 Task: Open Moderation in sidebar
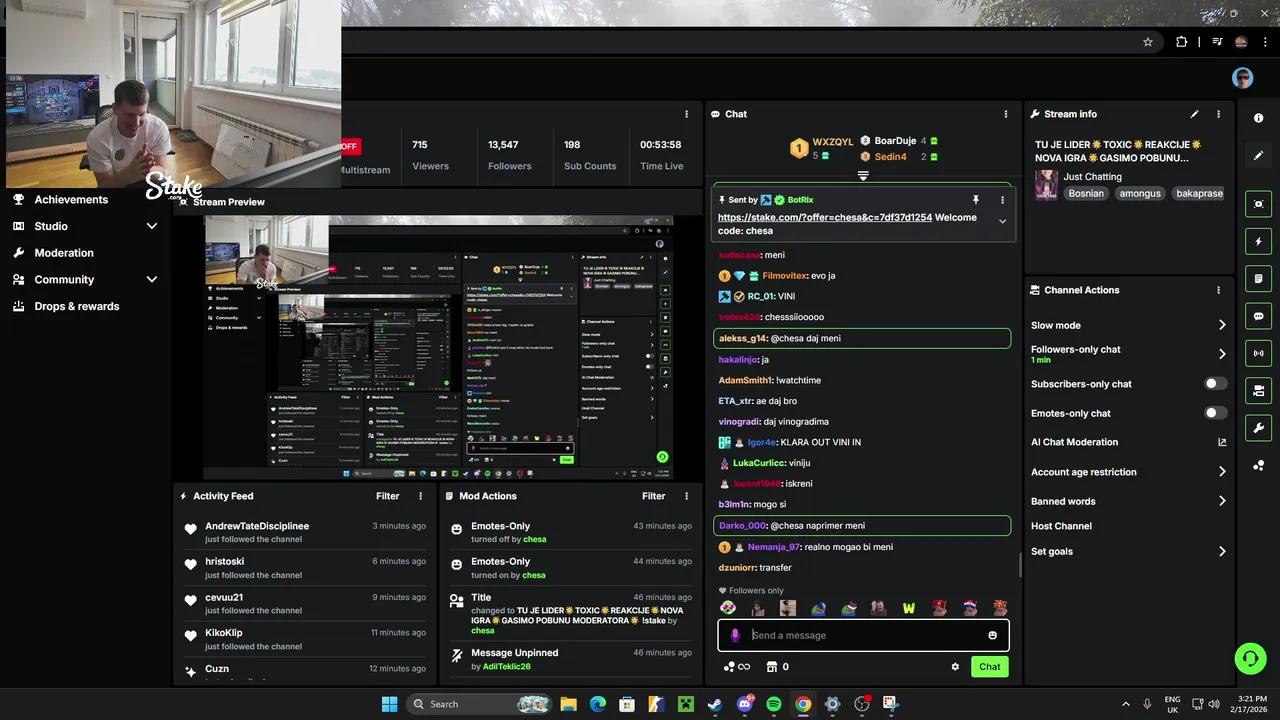click(x=64, y=253)
